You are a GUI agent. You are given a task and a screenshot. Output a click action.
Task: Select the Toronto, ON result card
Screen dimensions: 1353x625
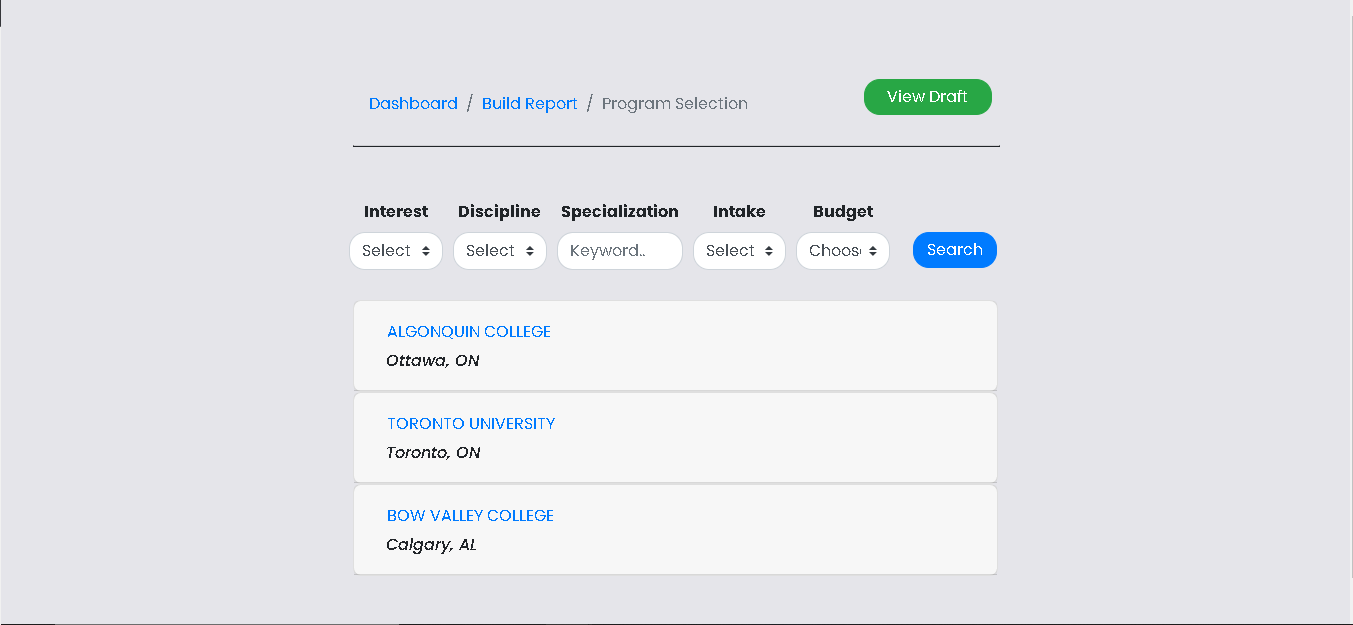[675, 437]
